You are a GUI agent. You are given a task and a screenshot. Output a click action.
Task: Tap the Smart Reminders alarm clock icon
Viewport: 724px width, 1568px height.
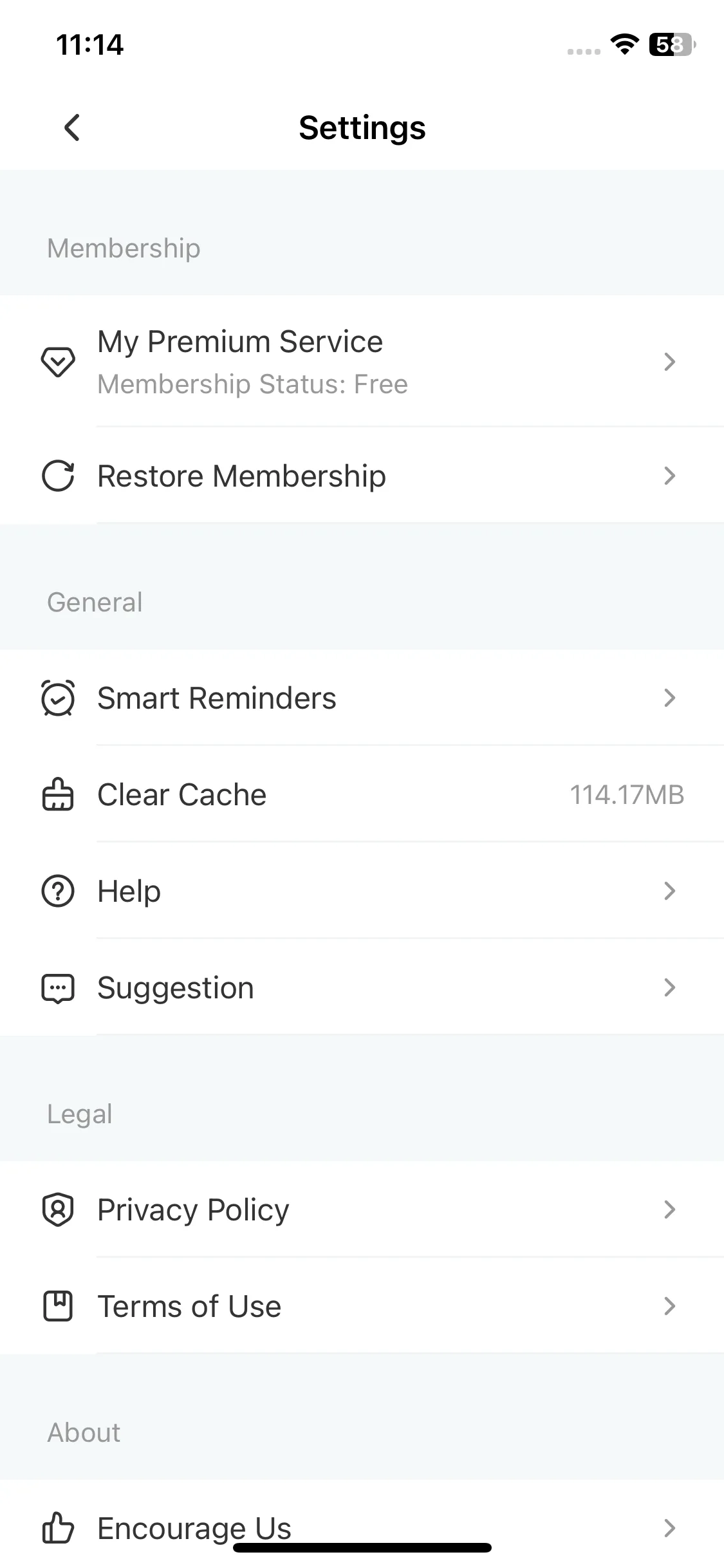(x=58, y=698)
